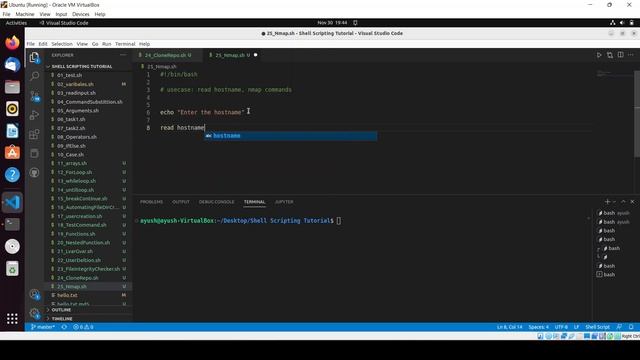Show Applications grid in dock
640x360 pixels.
click(x=12, y=318)
